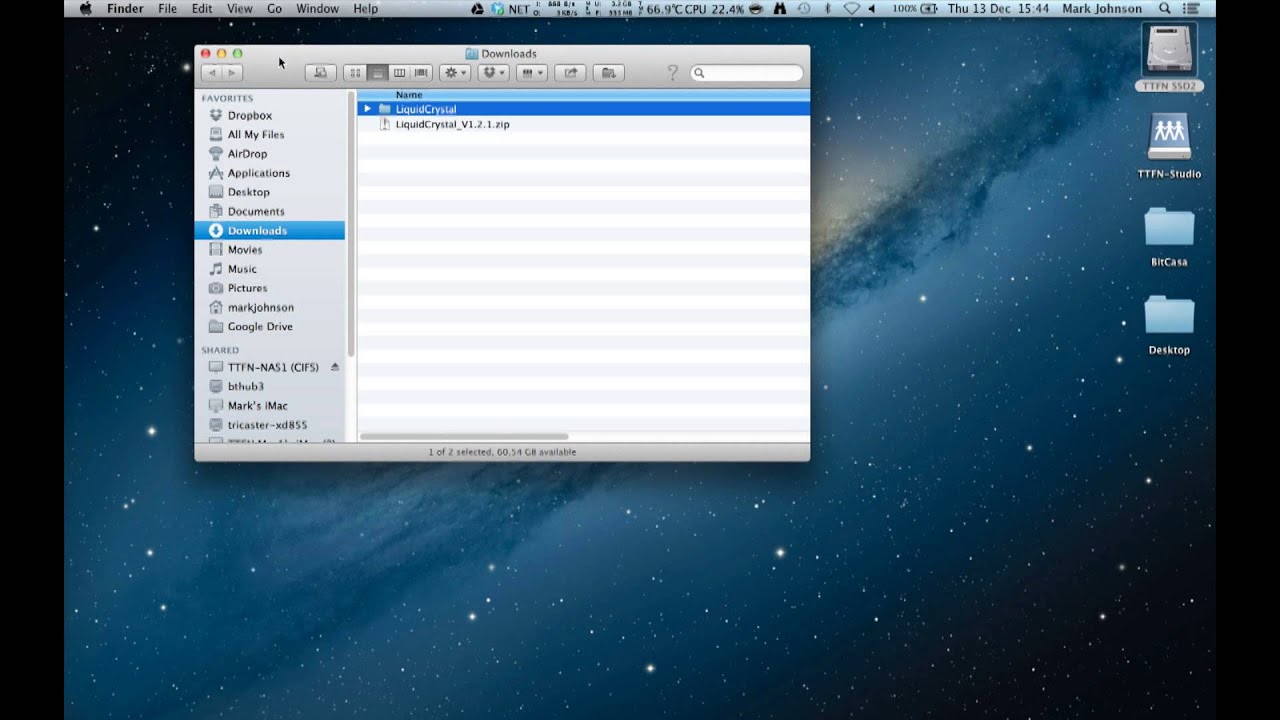Expand the LiquidCrystal folder disclosure triangle
The width and height of the screenshot is (1280, 720).
pyautogui.click(x=368, y=108)
